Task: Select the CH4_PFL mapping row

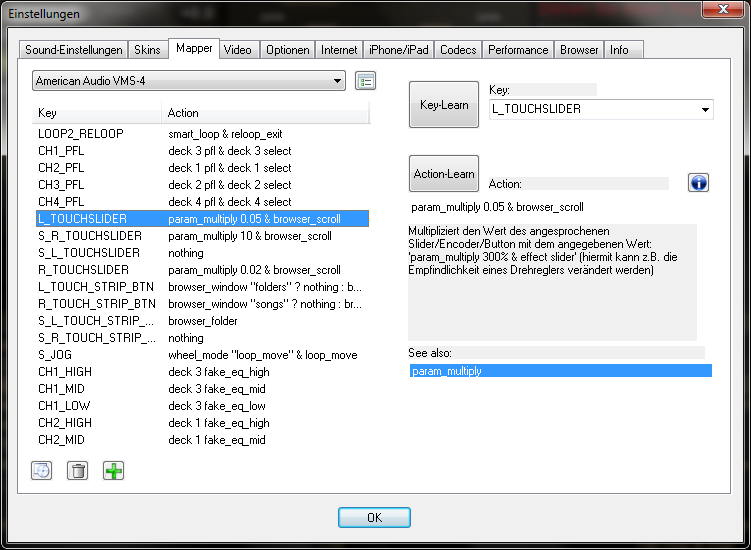Action: [x=203, y=202]
